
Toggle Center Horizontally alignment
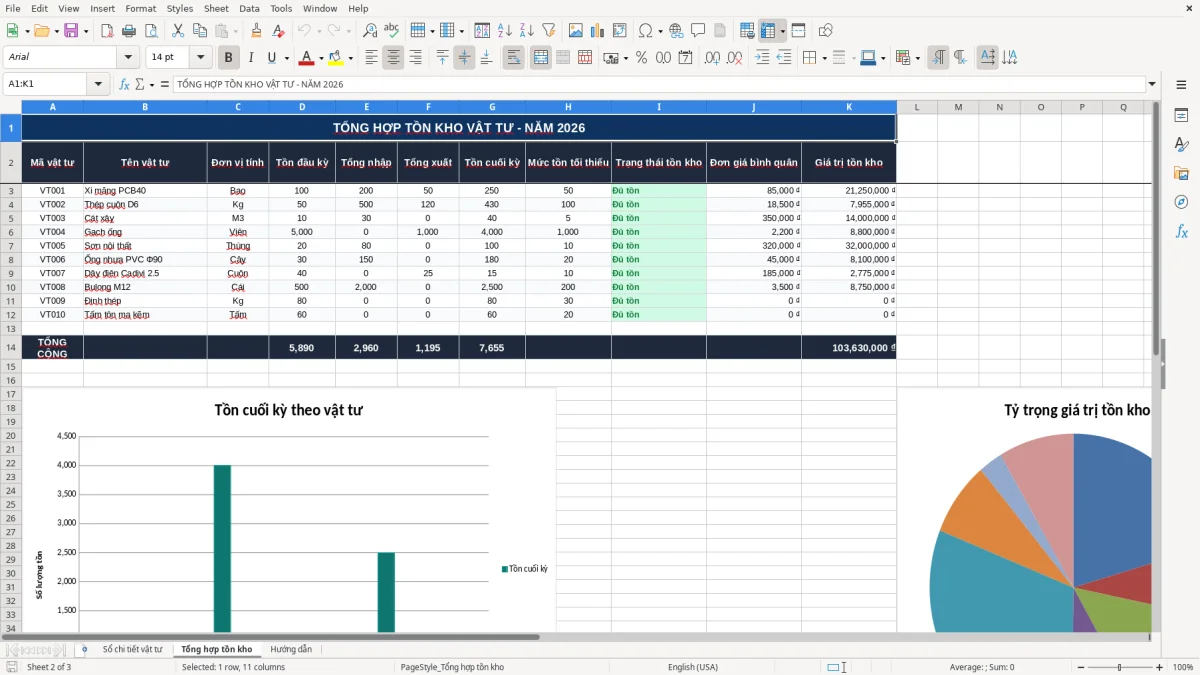pyautogui.click(x=393, y=58)
